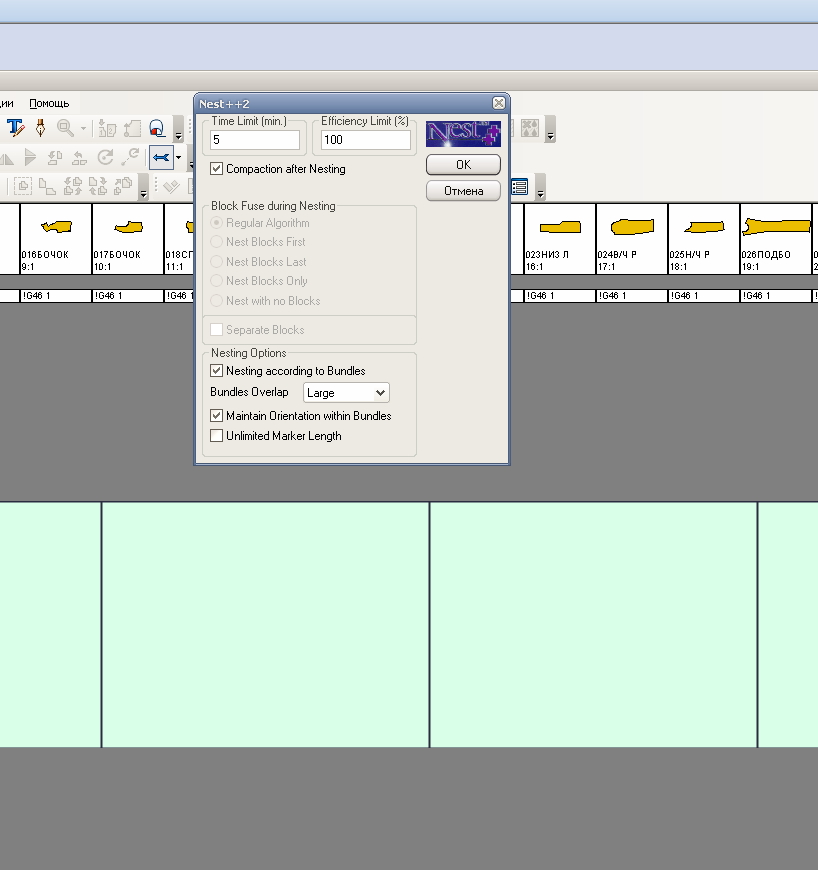818x870 pixels.
Task: Open the Помощь menu
Action: (x=49, y=103)
